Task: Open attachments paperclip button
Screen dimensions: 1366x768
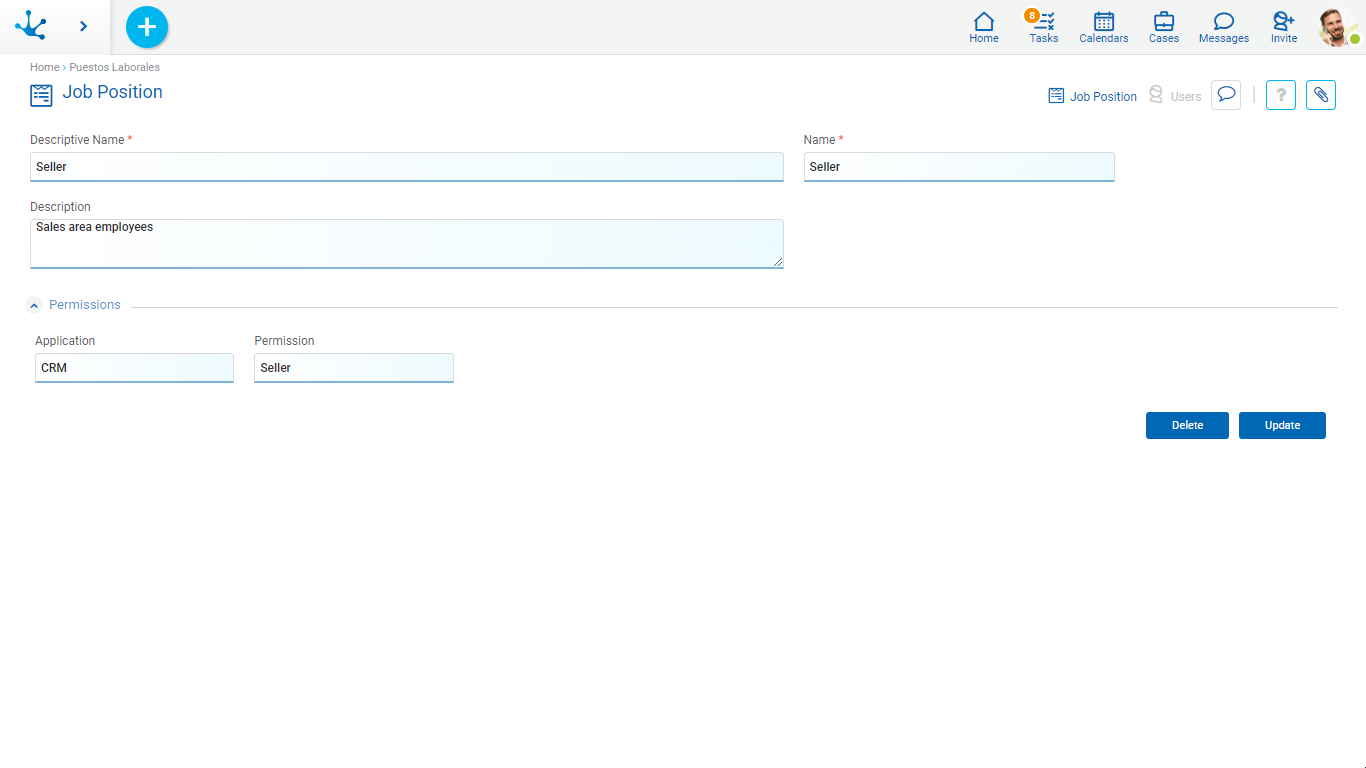Action: 1321,95
